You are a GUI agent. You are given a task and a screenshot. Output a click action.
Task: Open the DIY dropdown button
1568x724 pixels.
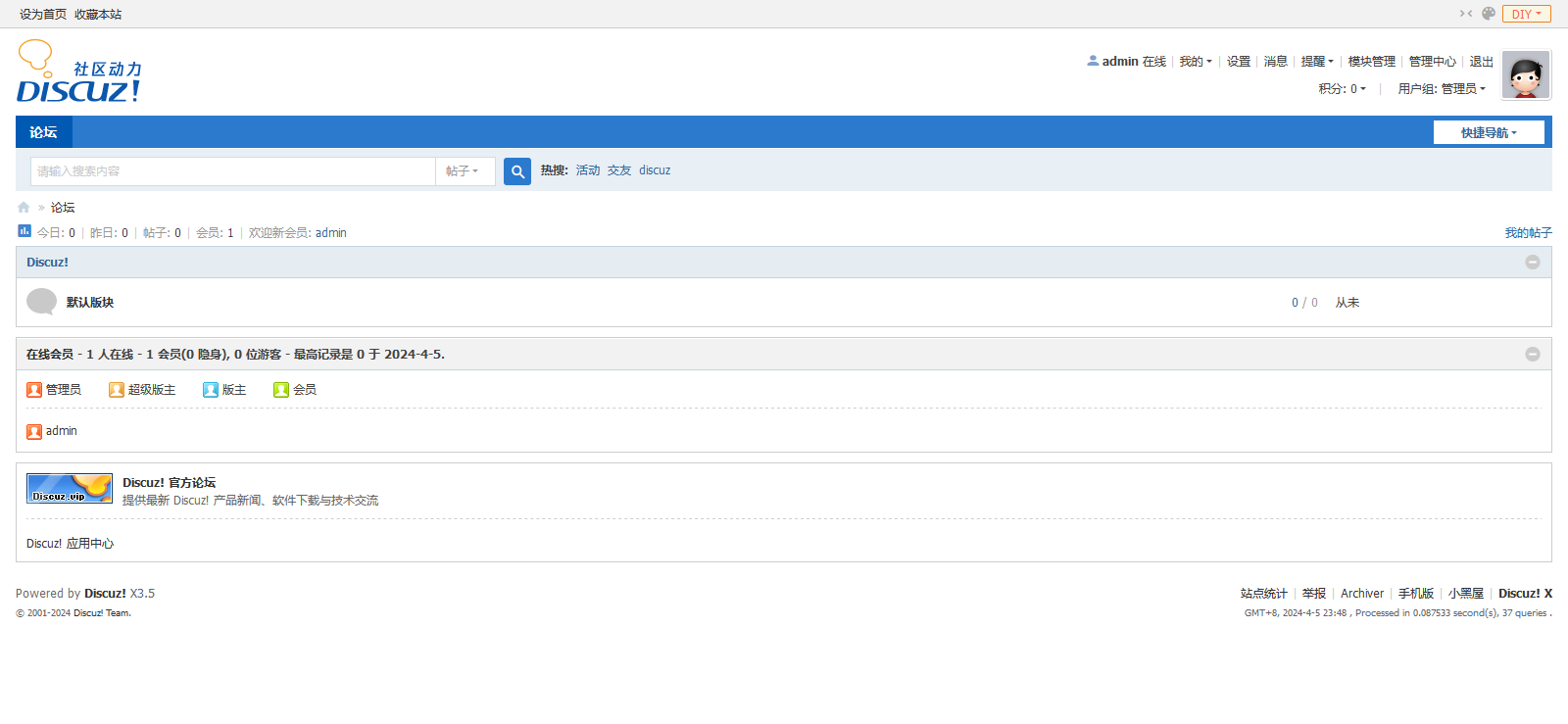click(1527, 14)
